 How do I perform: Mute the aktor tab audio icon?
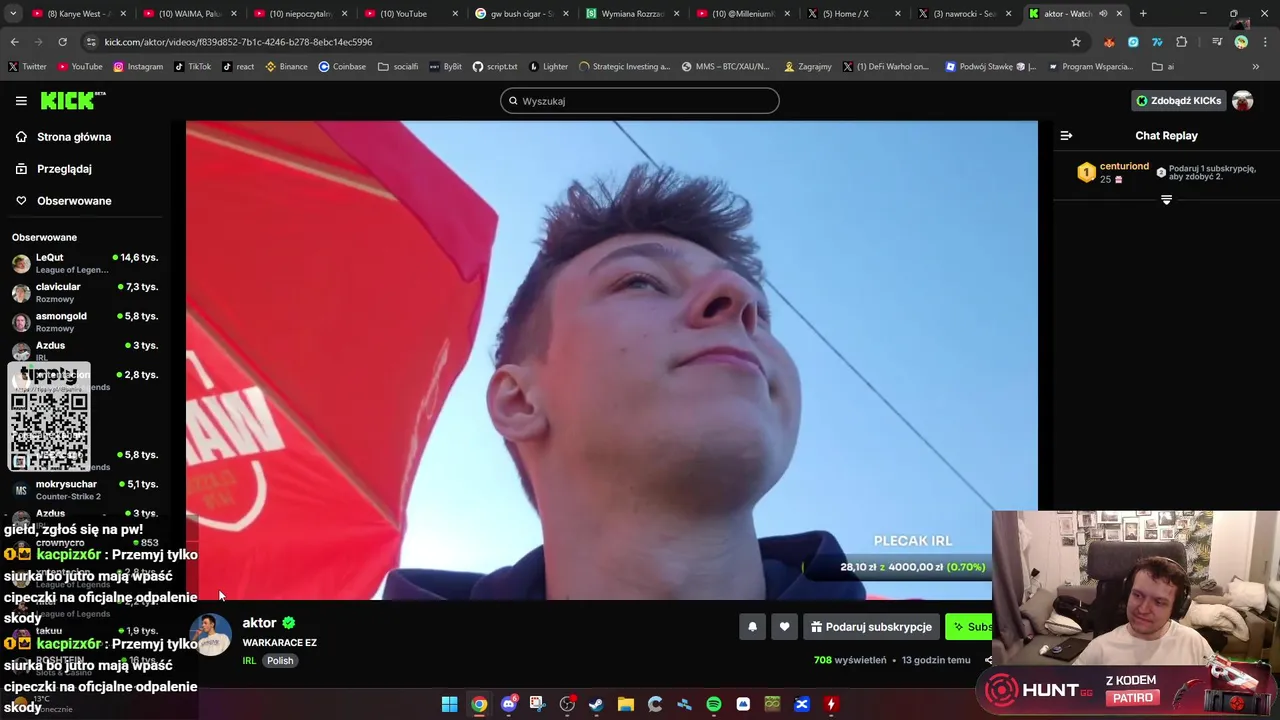(1103, 14)
